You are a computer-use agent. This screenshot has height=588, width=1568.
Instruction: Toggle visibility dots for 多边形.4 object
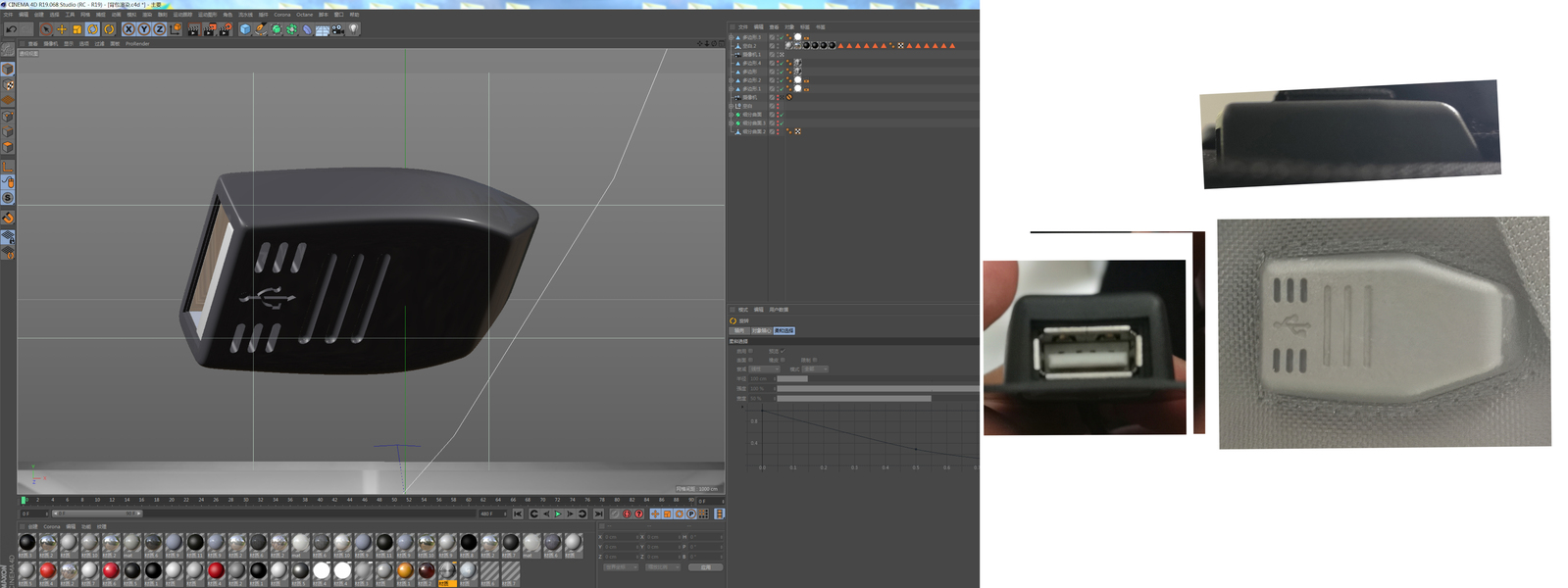pos(778,63)
